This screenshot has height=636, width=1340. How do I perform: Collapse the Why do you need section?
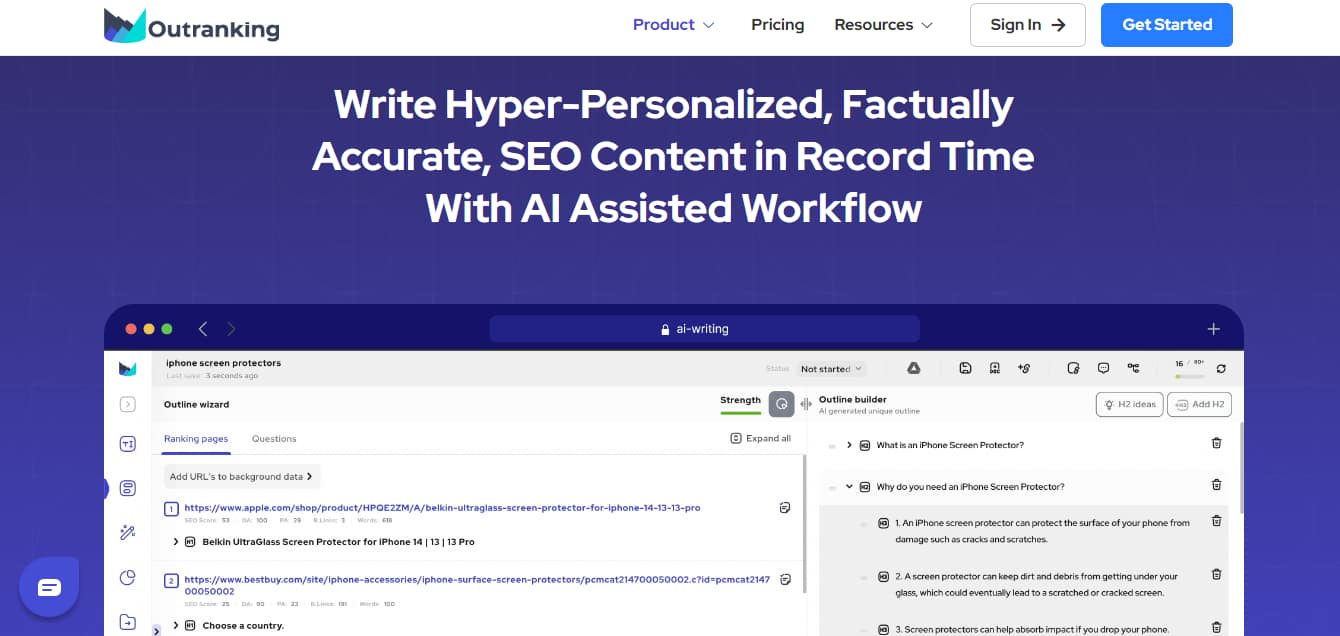point(850,486)
